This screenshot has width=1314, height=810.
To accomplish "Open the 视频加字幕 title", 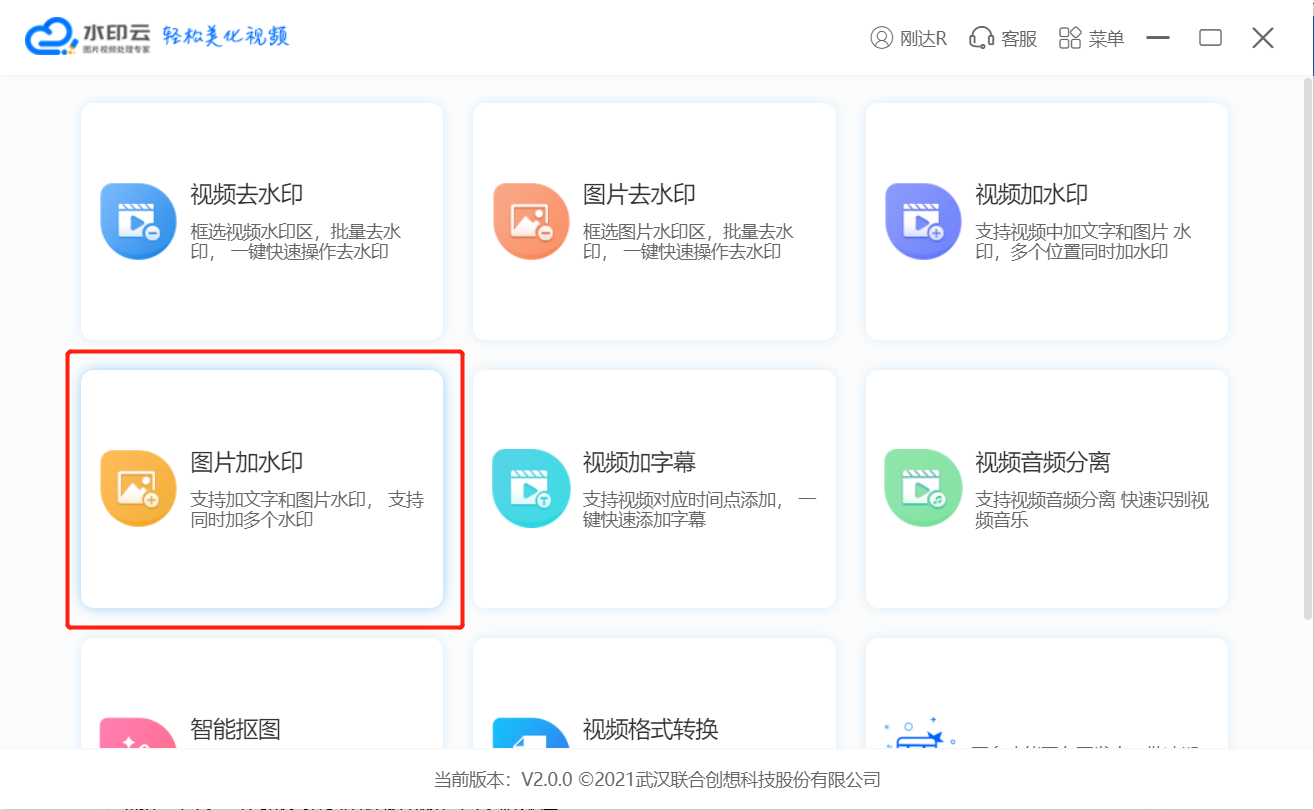I will 639,462.
